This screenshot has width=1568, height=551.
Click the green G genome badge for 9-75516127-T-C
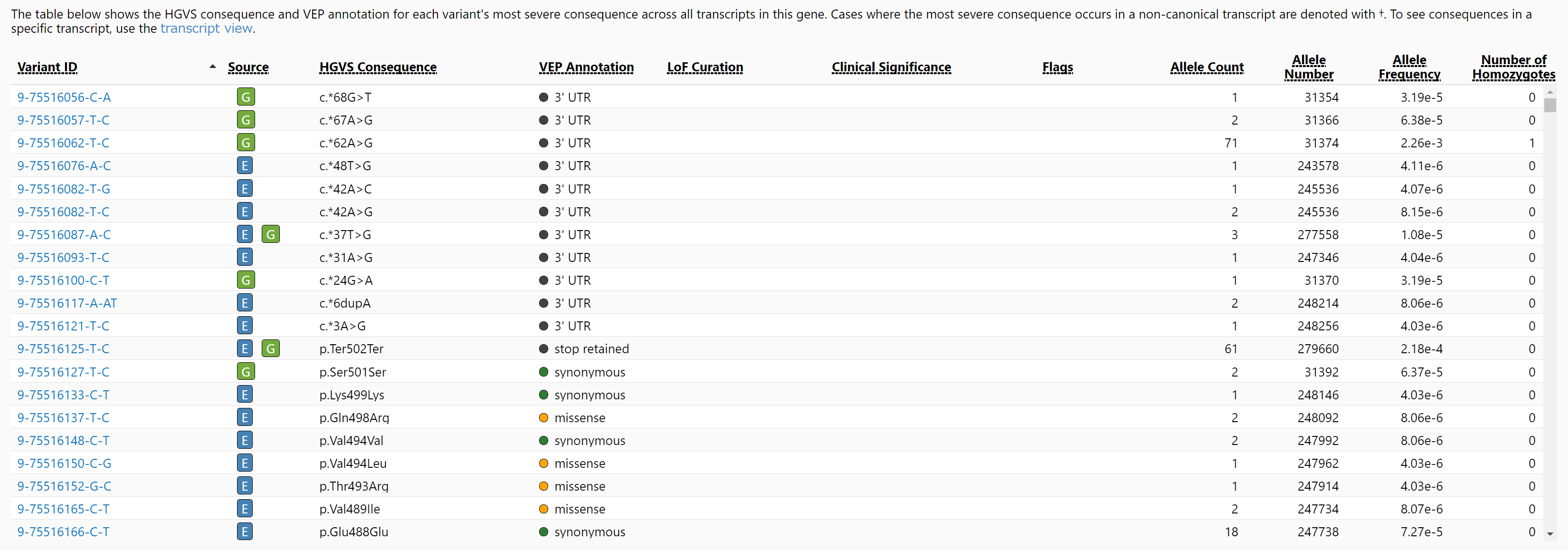pos(245,372)
